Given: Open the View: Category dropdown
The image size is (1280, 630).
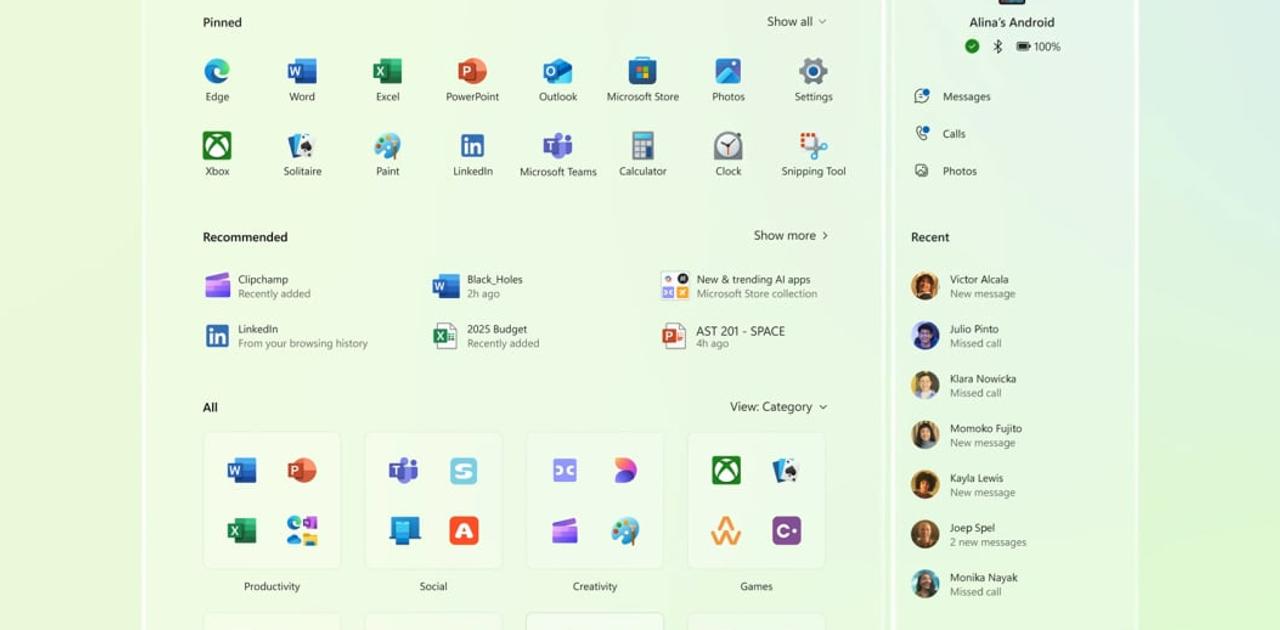Looking at the screenshot, I should click(779, 407).
